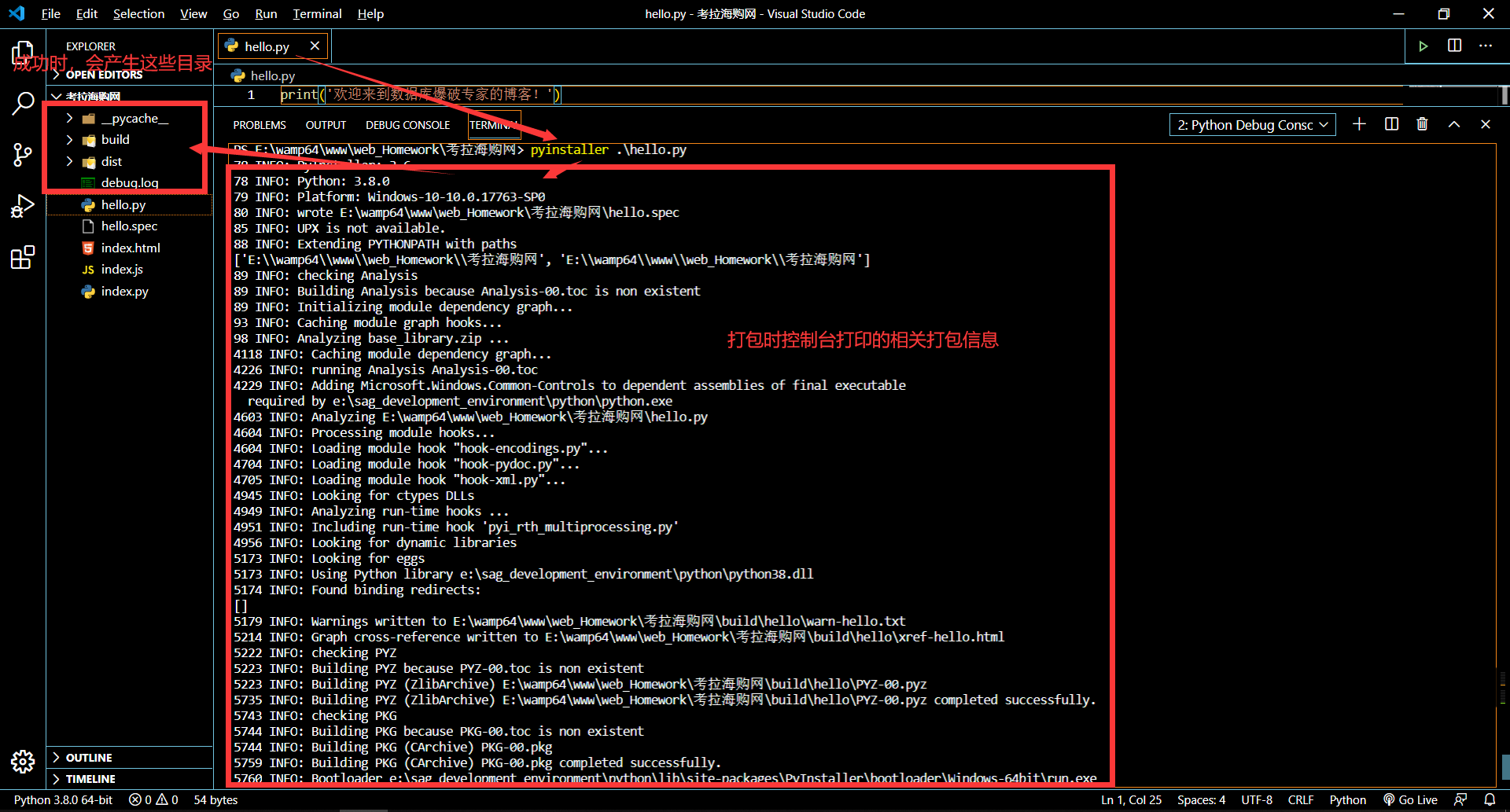Open the View menu
This screenshot has height=812, width=1510.
(193, 13)
